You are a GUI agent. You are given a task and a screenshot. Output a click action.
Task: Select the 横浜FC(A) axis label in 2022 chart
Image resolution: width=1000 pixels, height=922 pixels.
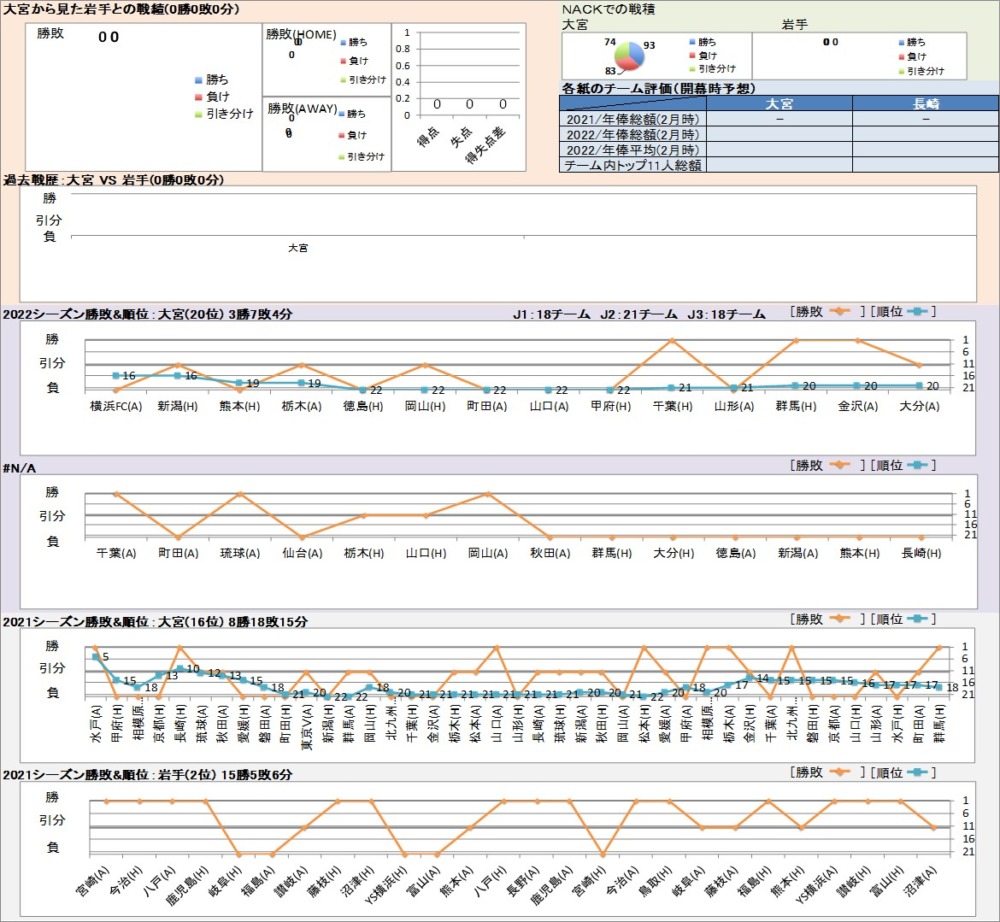pyautogui.click(x=115, y=407)
